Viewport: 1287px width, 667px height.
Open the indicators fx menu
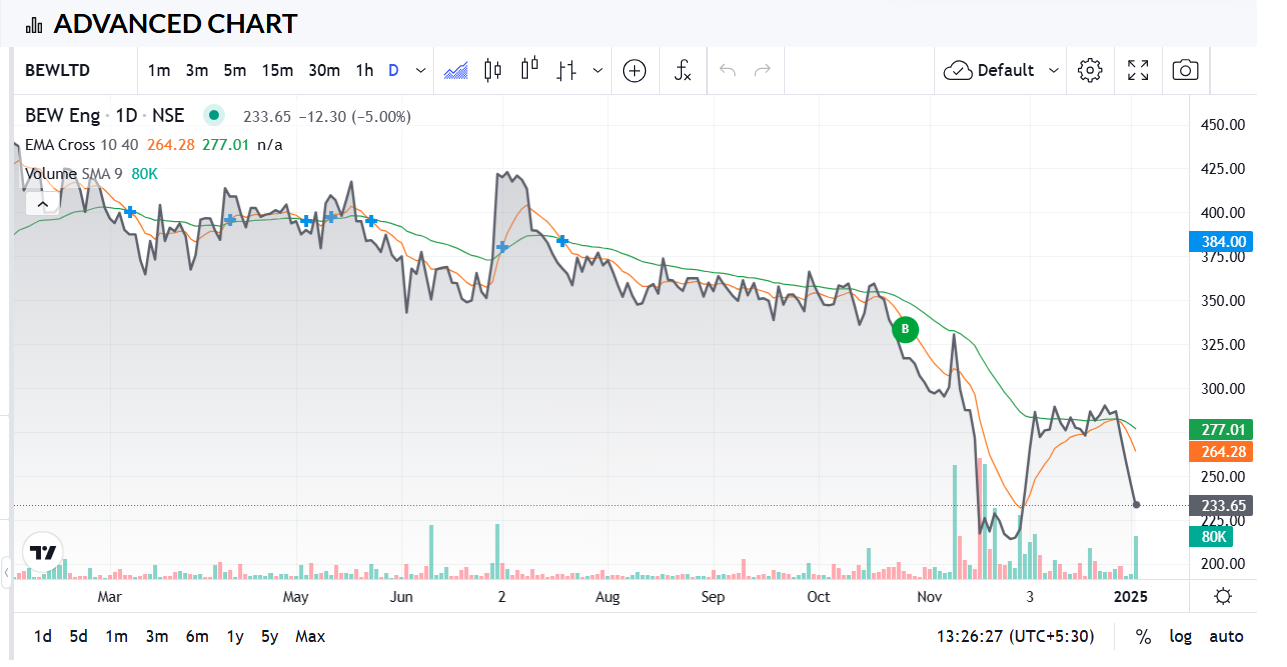[x=683, y=70]
